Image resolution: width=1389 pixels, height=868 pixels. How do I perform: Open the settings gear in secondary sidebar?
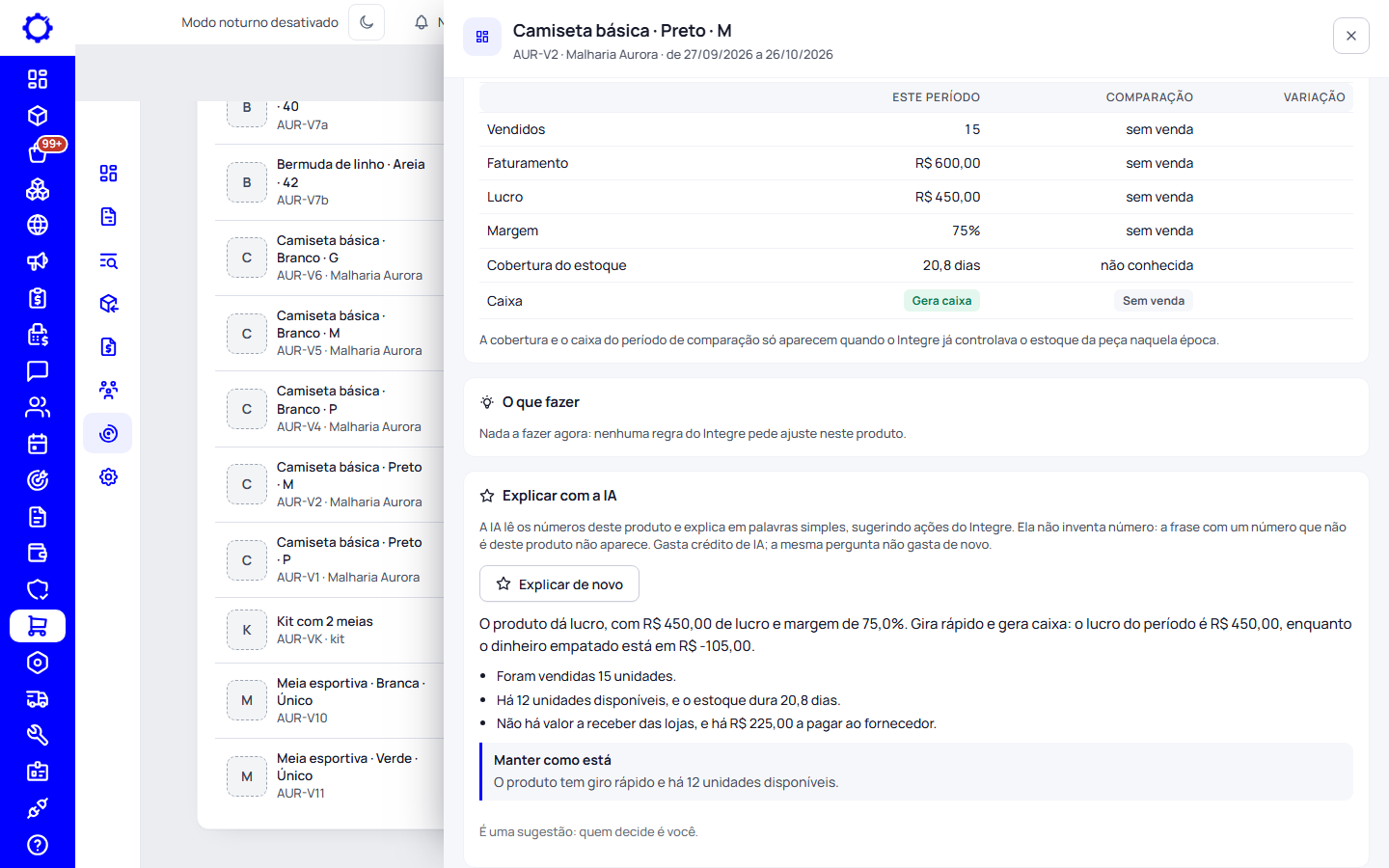tap(108, 476)
